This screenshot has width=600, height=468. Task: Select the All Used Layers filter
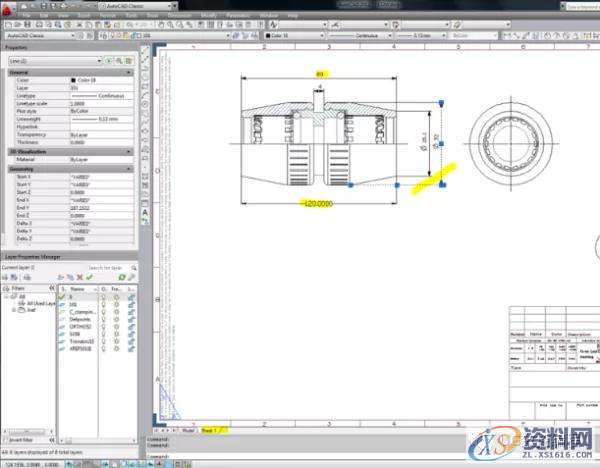(x=40, y=304)
